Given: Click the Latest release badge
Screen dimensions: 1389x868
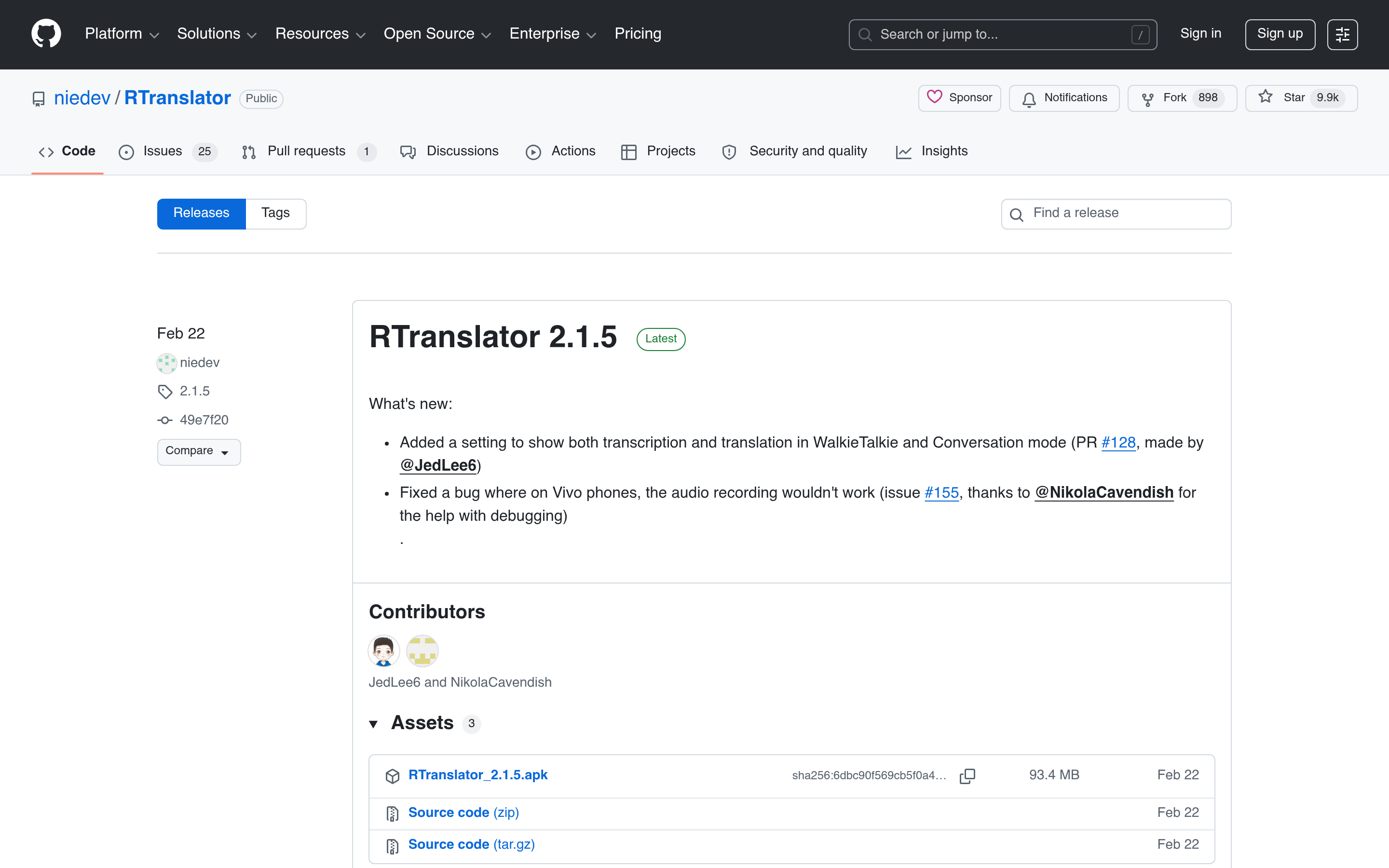Looking at the screenshot, I should pos(661,339).
